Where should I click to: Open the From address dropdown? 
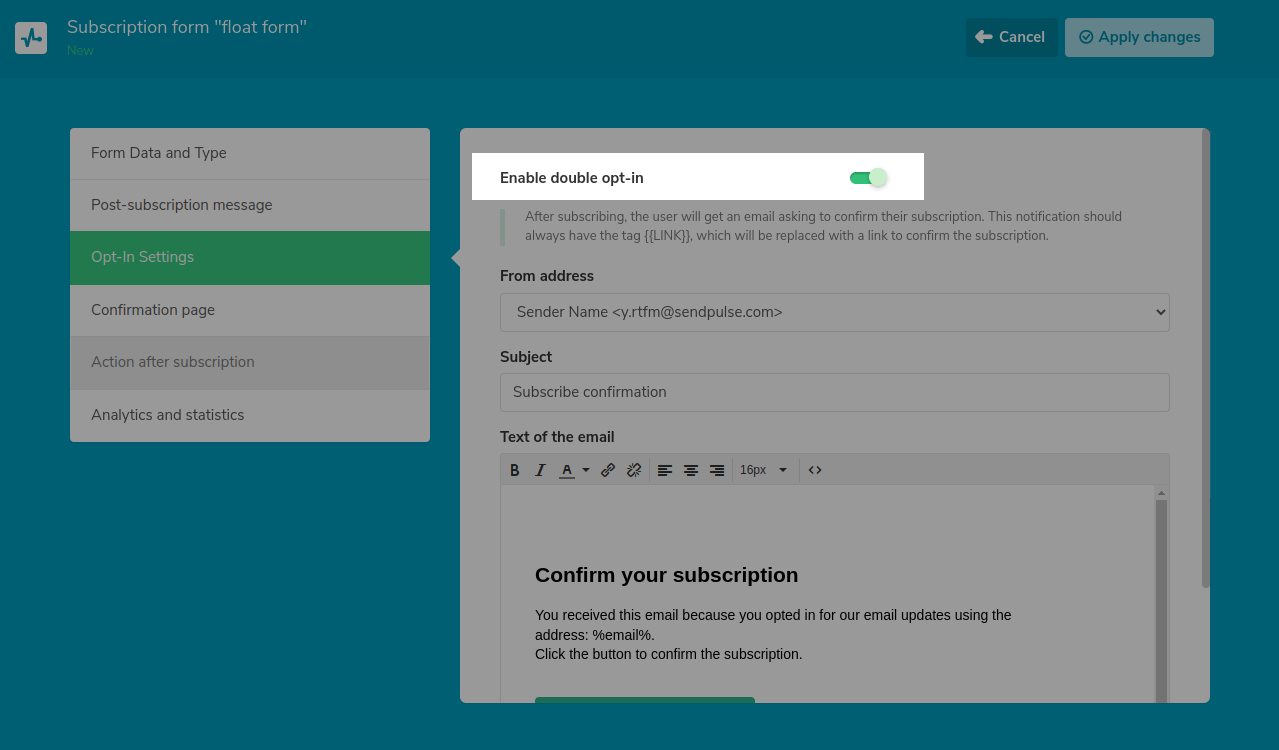(x=834, y=312)
